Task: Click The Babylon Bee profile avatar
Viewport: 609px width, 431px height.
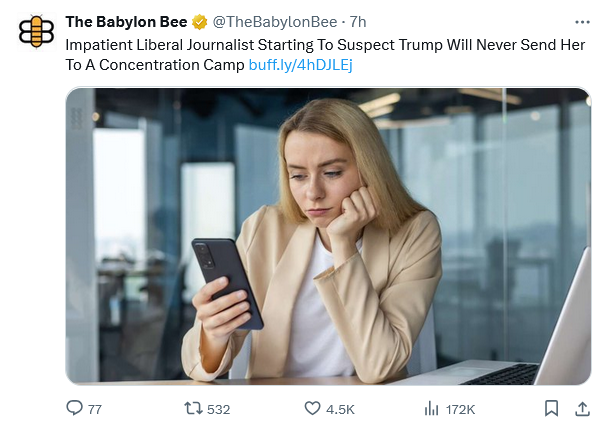Action: [36, 31]
